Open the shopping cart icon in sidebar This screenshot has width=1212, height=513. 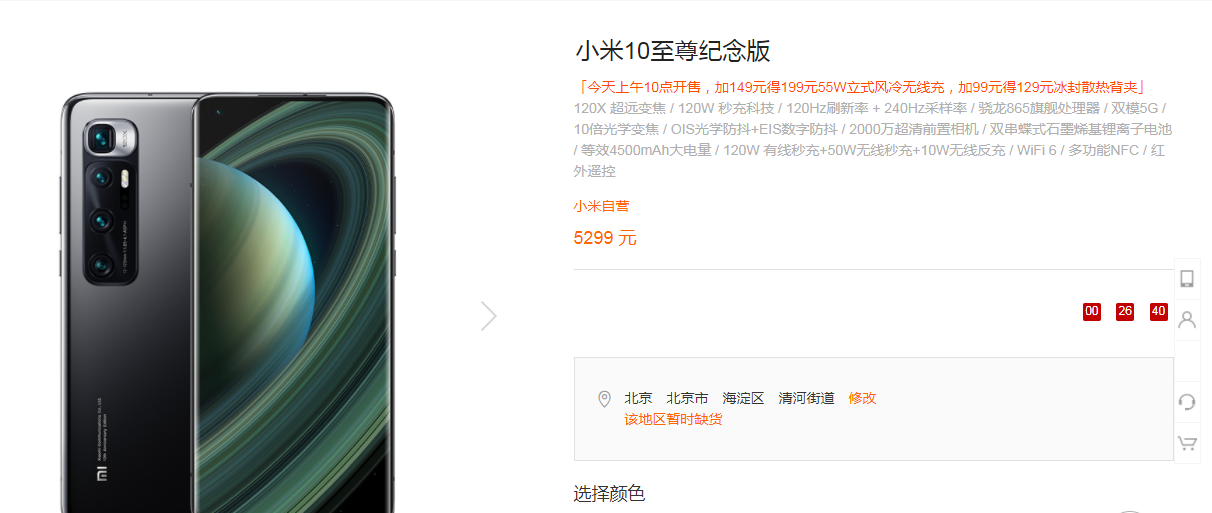tap(1187, 442)
